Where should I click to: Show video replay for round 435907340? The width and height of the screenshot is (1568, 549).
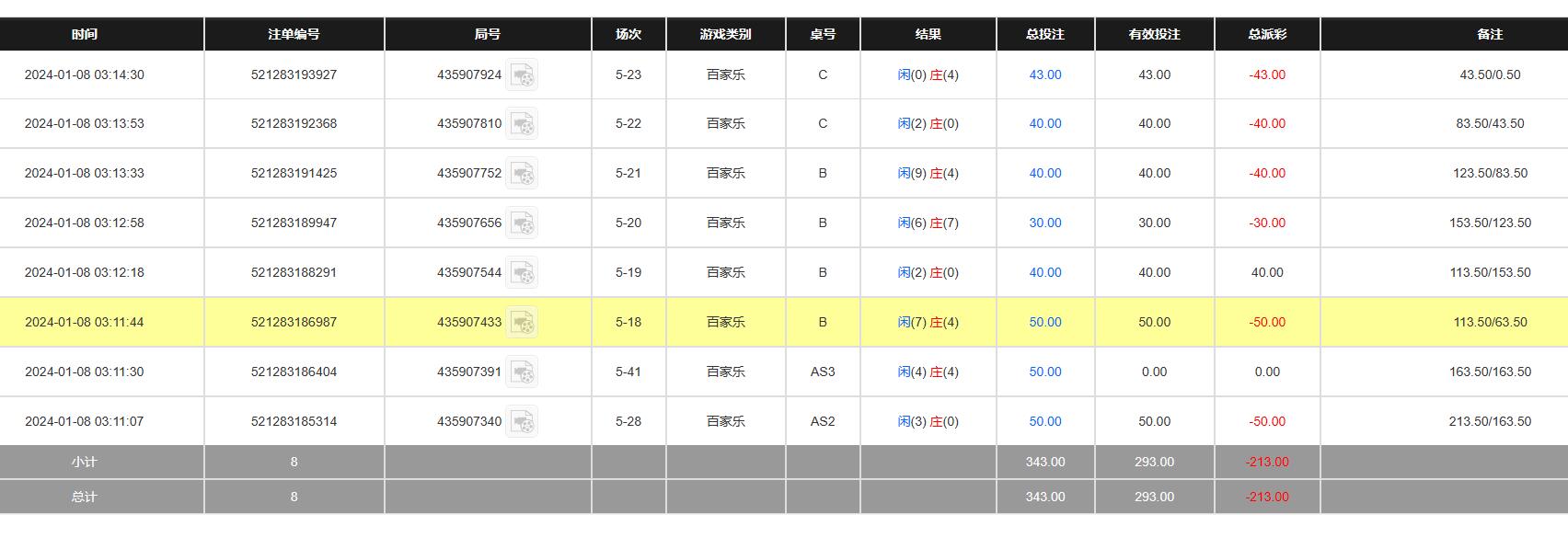(522, 421)
